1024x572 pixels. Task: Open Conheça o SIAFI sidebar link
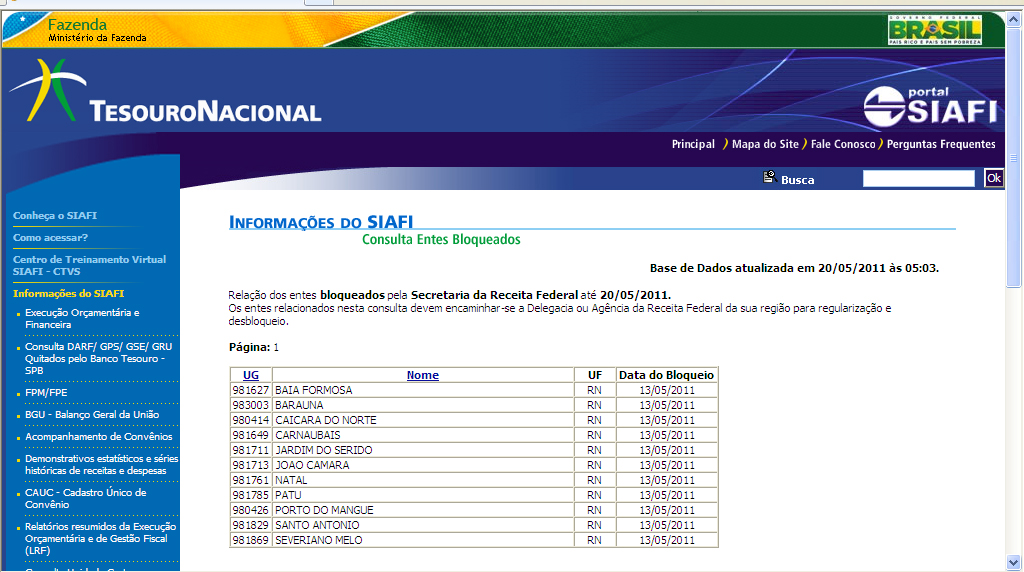tap(55, 215)
